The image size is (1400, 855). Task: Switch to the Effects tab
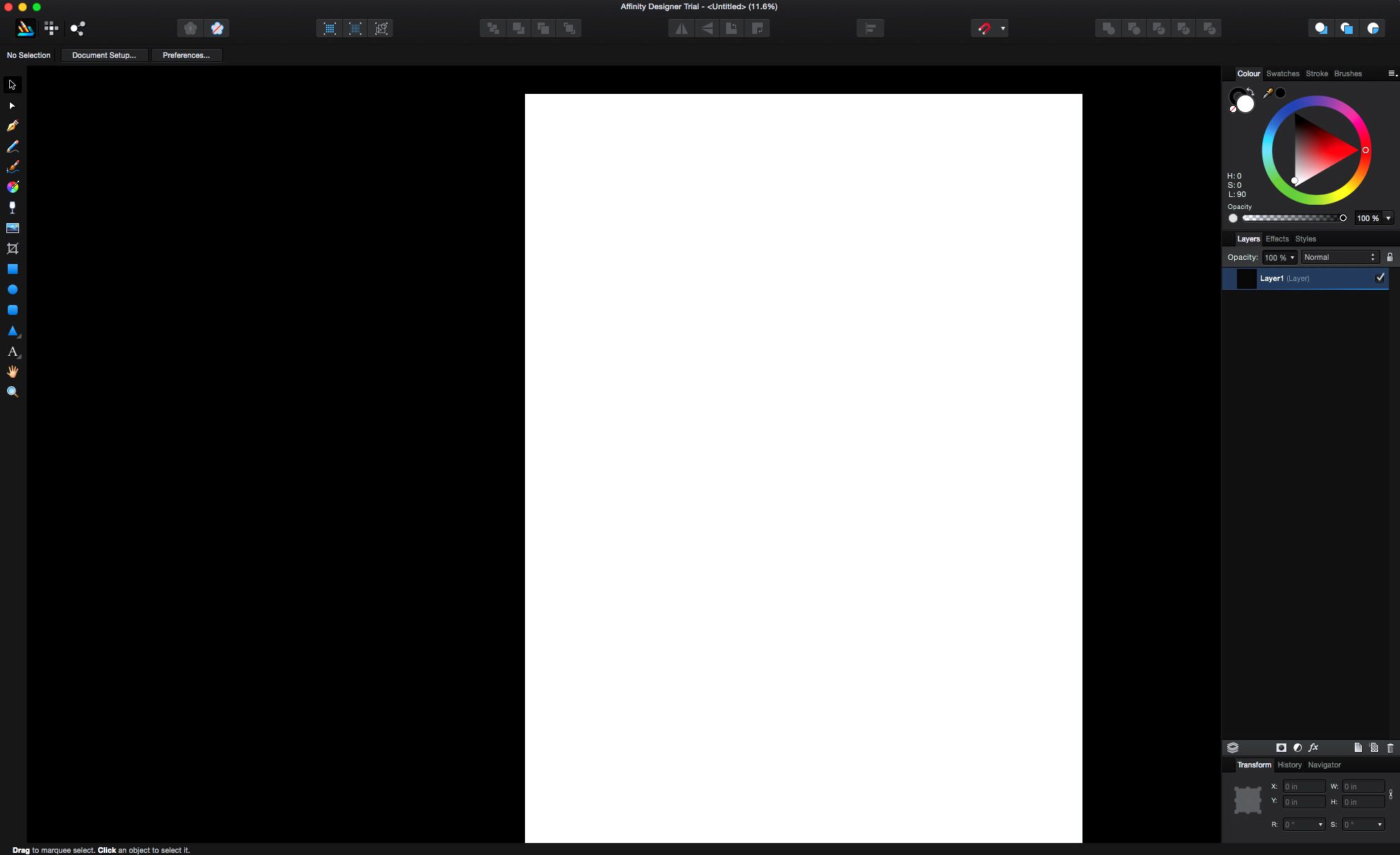1277,239
